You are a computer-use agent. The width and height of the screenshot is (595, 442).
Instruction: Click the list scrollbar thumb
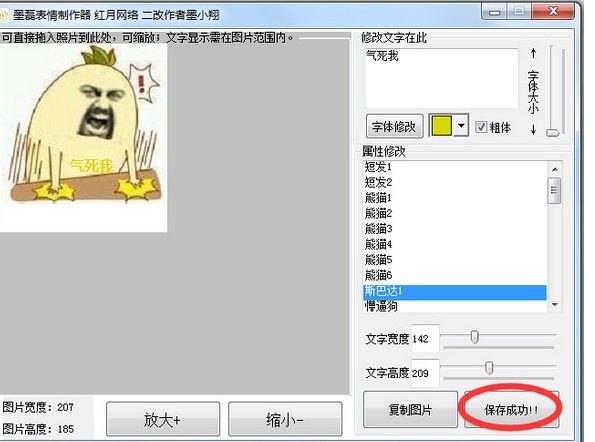555,190
